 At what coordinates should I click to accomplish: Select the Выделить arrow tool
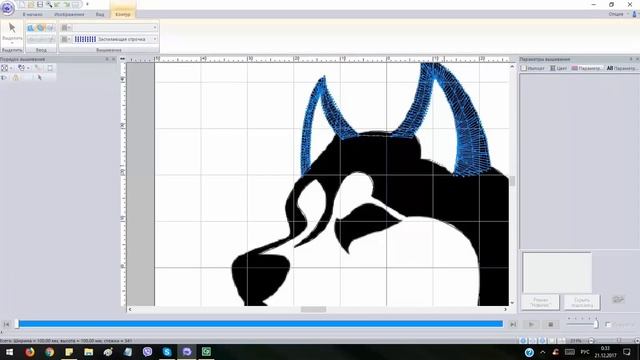point(12,28)
